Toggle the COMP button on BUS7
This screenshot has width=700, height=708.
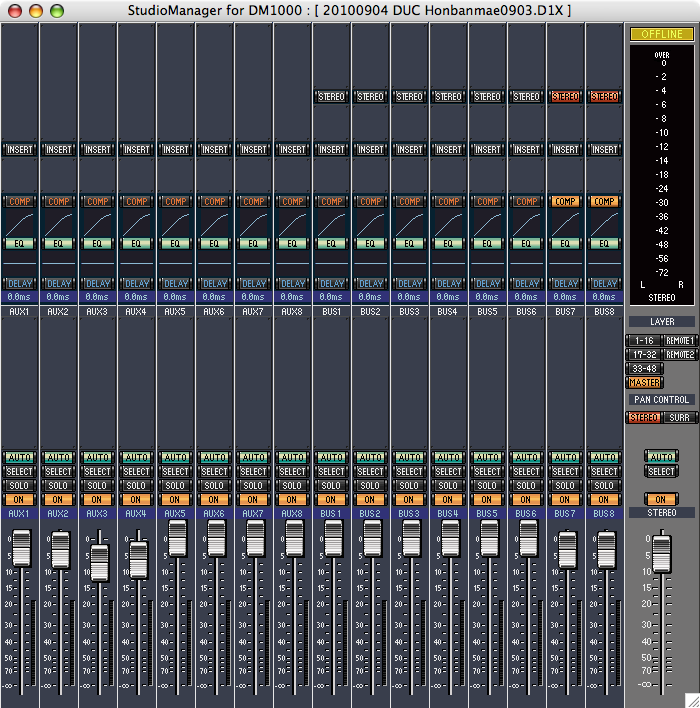point(565,201)
